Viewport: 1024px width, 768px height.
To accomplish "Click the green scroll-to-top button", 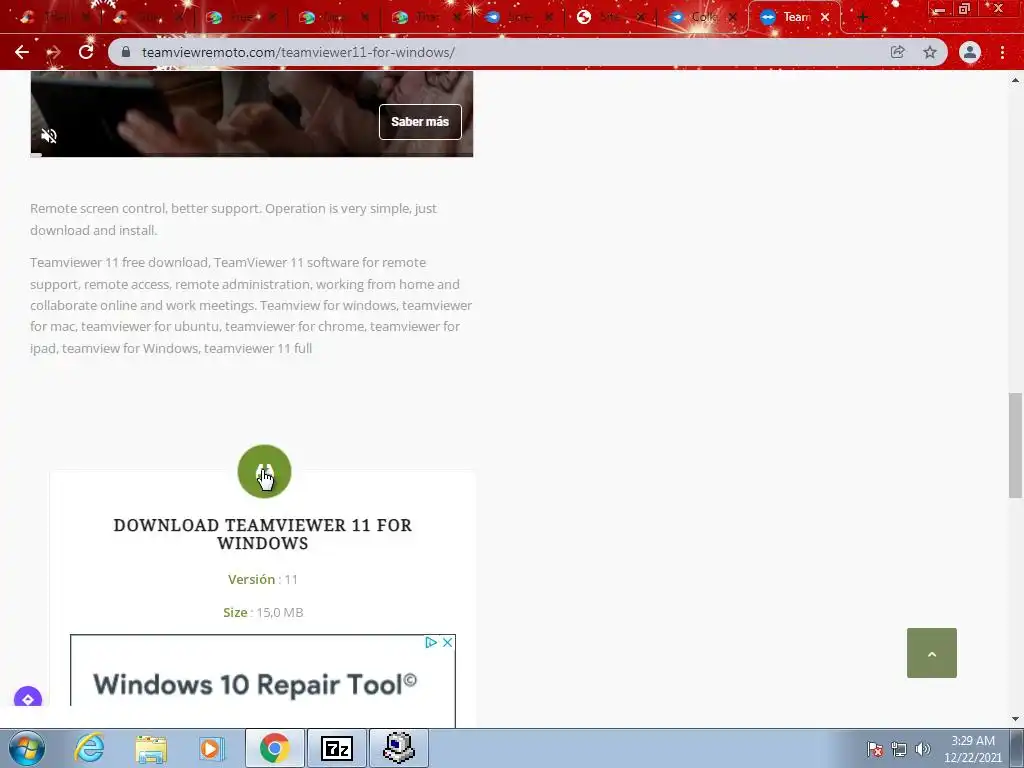I will click(x=932, y=653).
